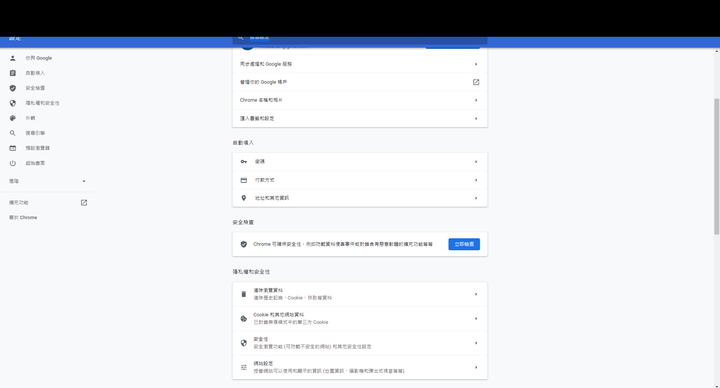
Task: Open 匯入書籤和設定 row arrow
Action: tap(476, 118)
